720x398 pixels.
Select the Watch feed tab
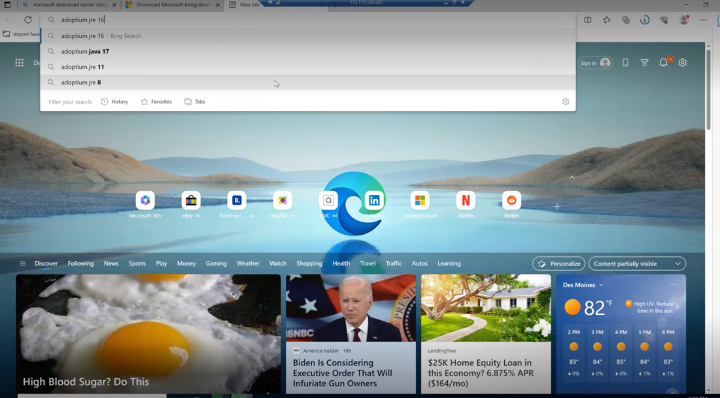tap(277, 263)
